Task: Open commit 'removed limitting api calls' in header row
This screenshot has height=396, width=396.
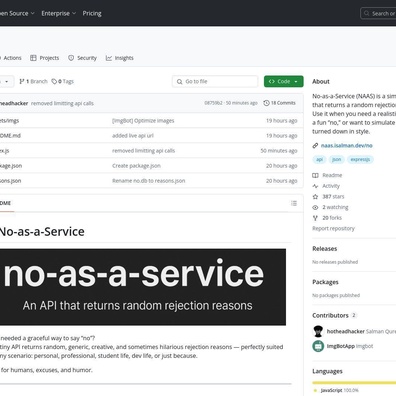Action: (62, 103)
